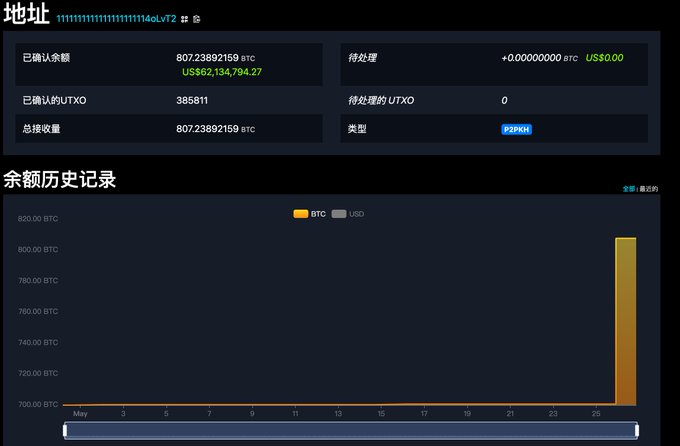
Task: Click the 已确认余额 label
Action: [x=46, y=58]
